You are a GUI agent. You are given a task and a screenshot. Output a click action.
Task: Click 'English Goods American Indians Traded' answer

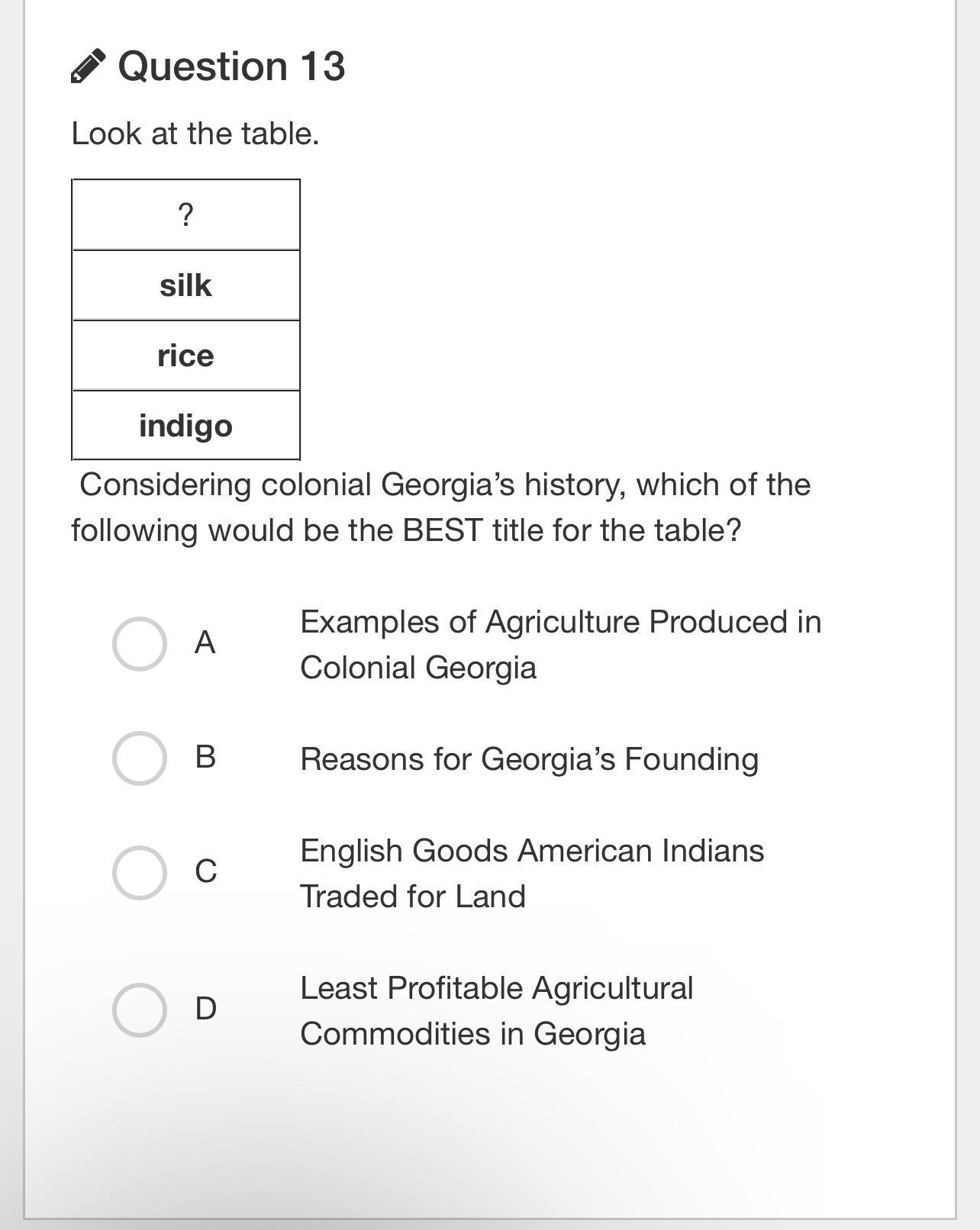click(x=531, y=873)
